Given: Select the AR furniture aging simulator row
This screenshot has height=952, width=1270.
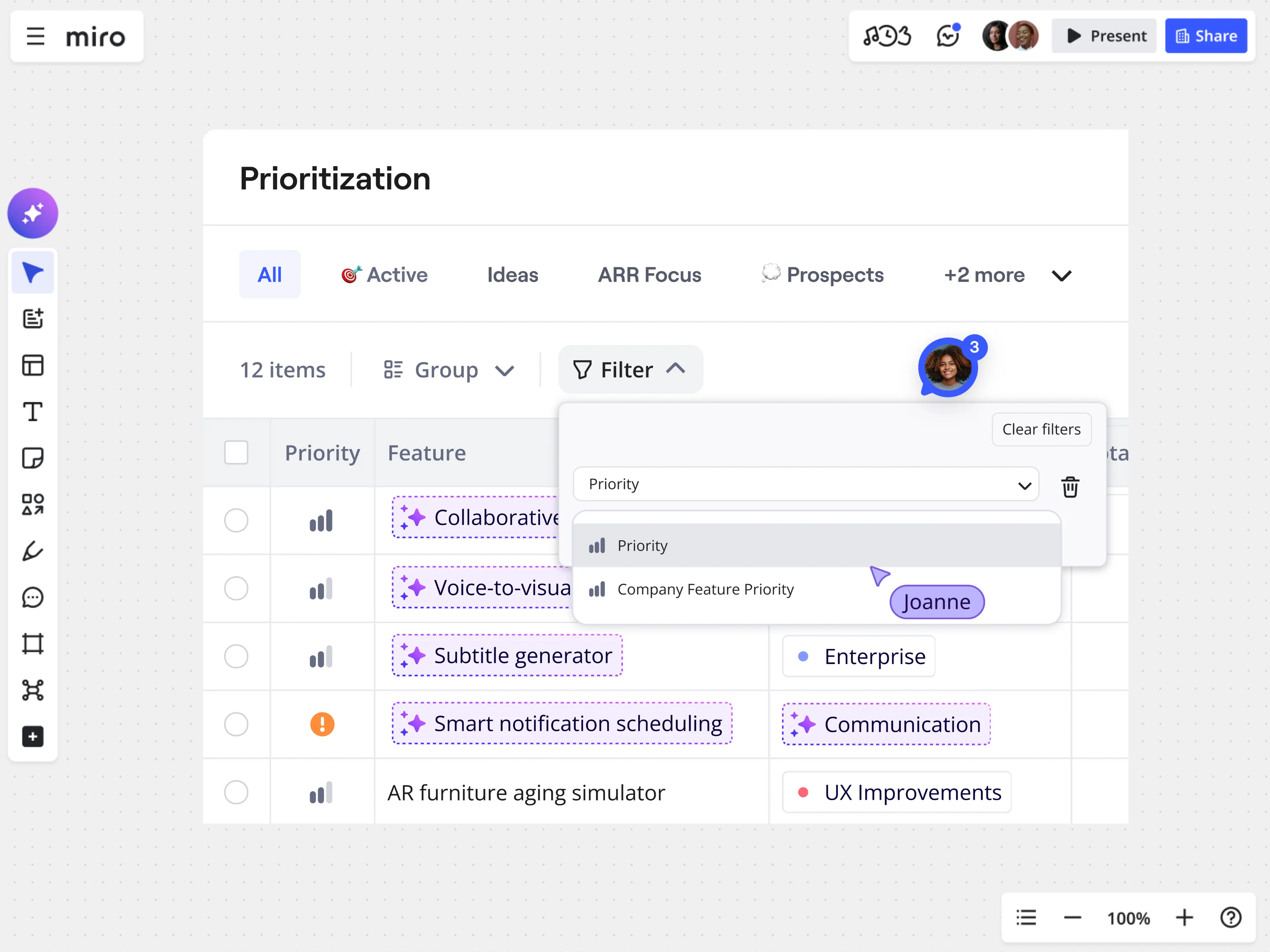Looking at the screenshot, I should (x=236, y=793).
